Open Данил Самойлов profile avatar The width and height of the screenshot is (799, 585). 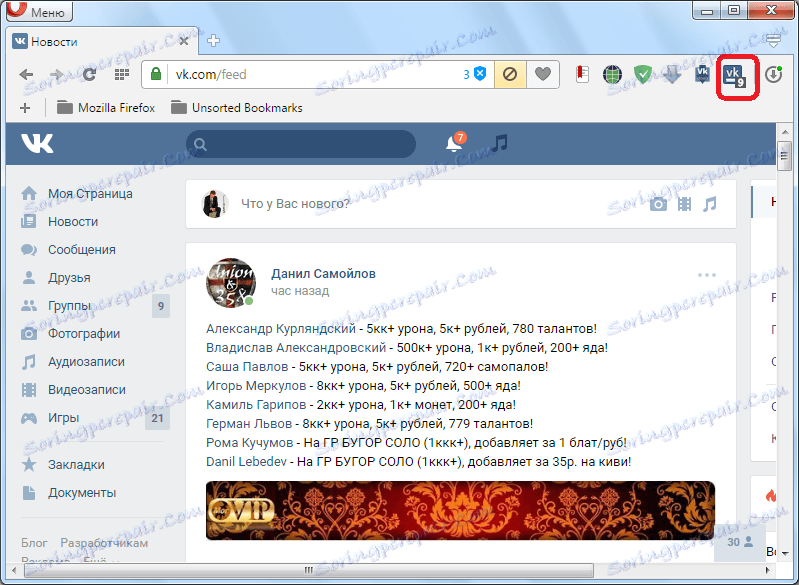point(231,283)
